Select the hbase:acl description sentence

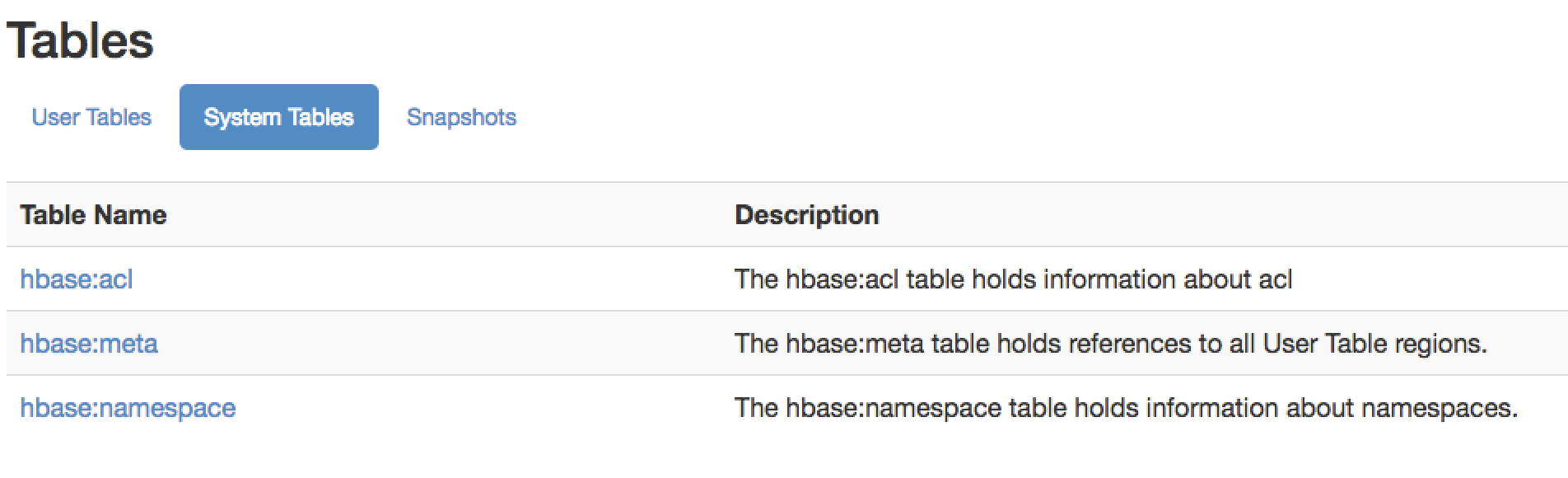click(x=1013, y=279)
